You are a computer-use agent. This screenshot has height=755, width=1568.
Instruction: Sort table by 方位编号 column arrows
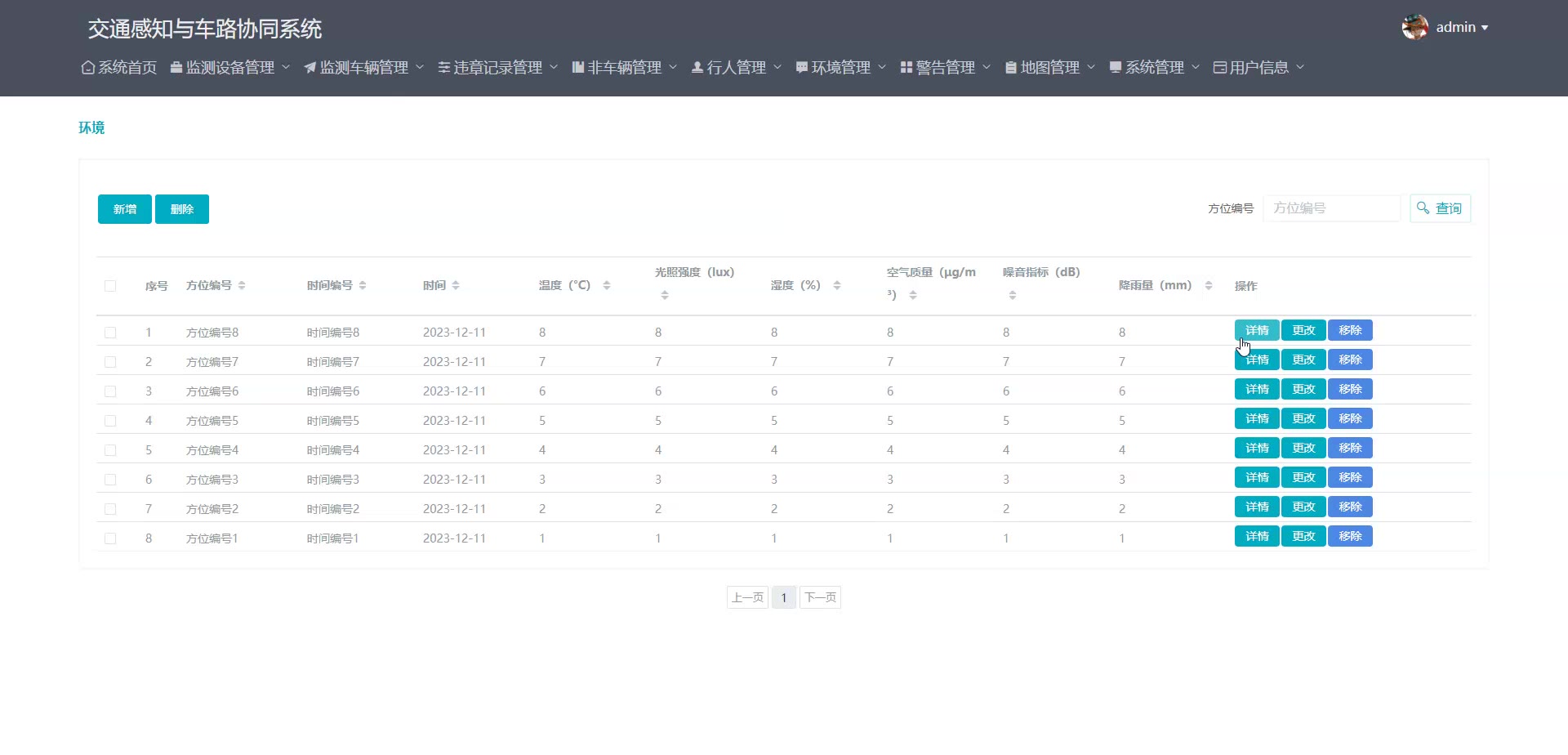242,285
